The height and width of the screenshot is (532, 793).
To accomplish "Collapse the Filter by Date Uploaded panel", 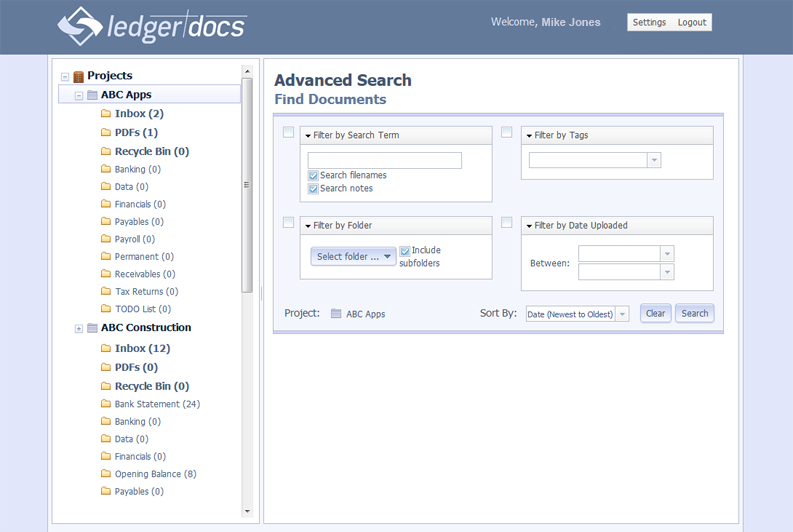I will pyautogui.click(x=529, y=226).
